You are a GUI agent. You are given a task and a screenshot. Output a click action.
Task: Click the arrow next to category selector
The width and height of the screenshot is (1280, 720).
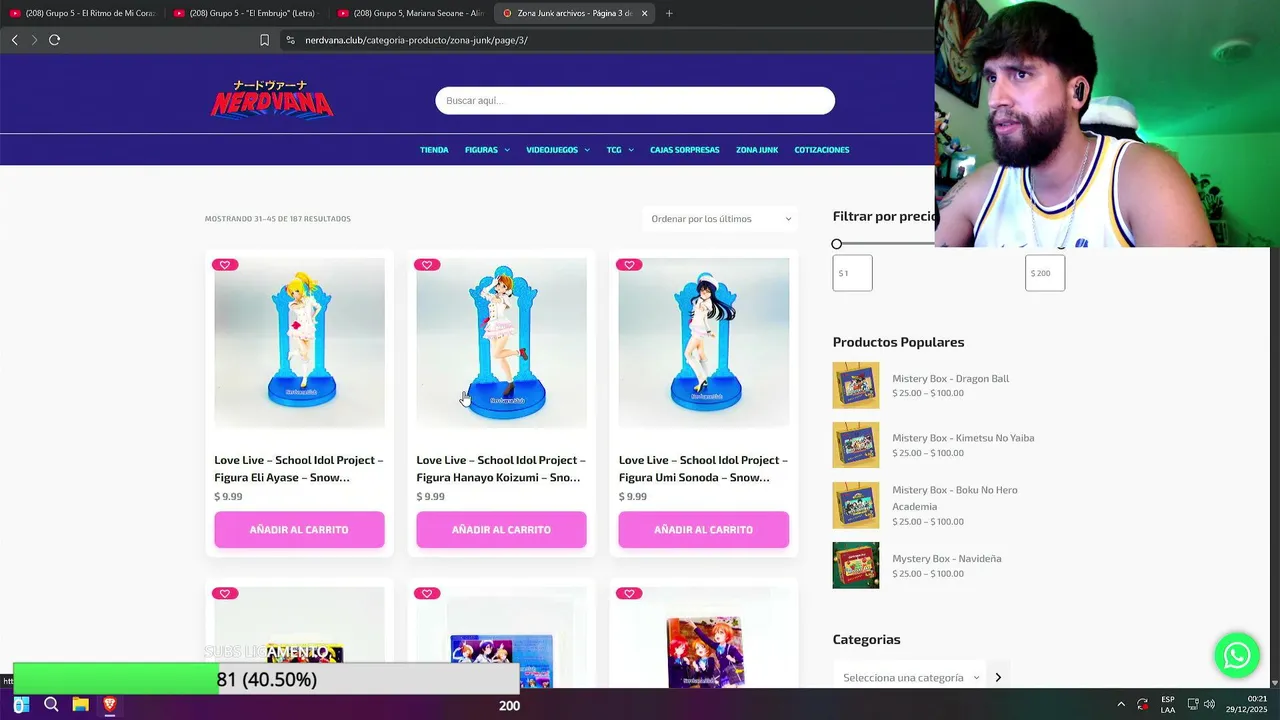pos(998,677)
